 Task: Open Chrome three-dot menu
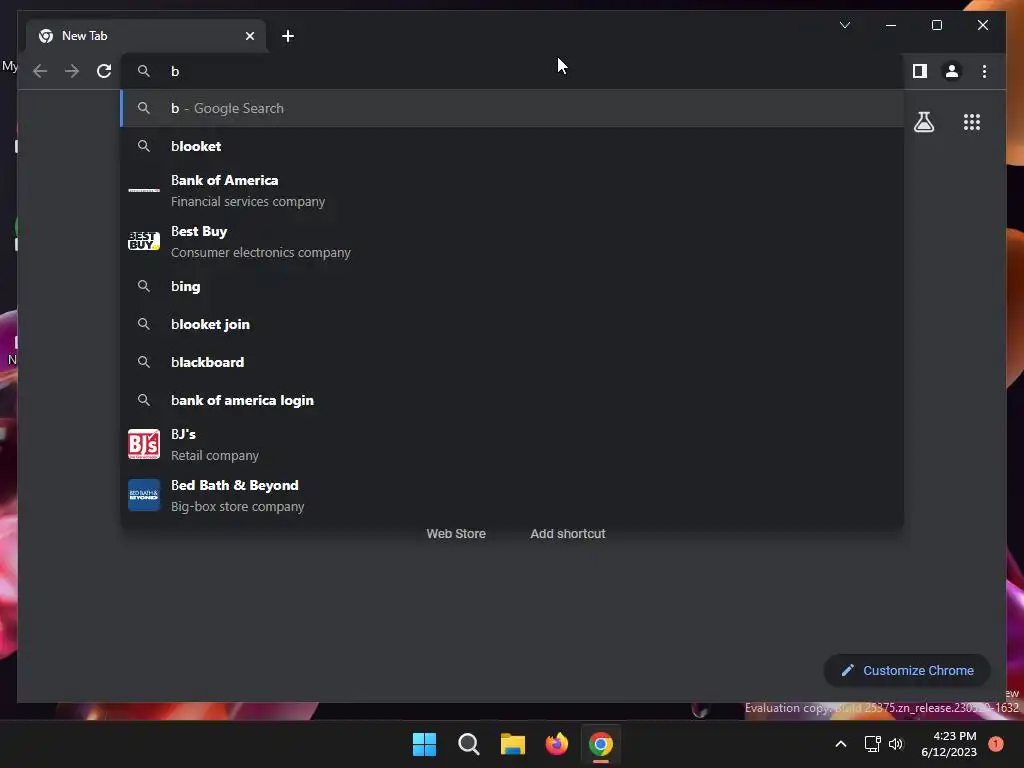(x=984, y=71)
